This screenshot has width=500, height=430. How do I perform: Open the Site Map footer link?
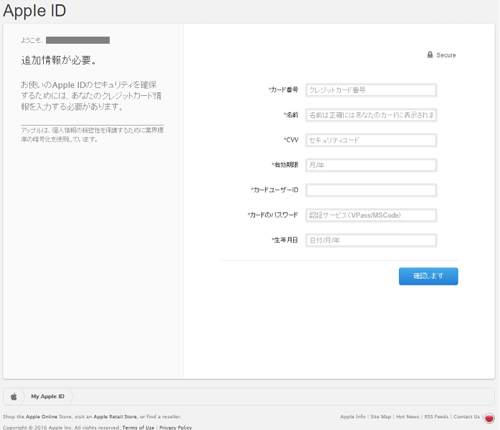tap(380, 417)
